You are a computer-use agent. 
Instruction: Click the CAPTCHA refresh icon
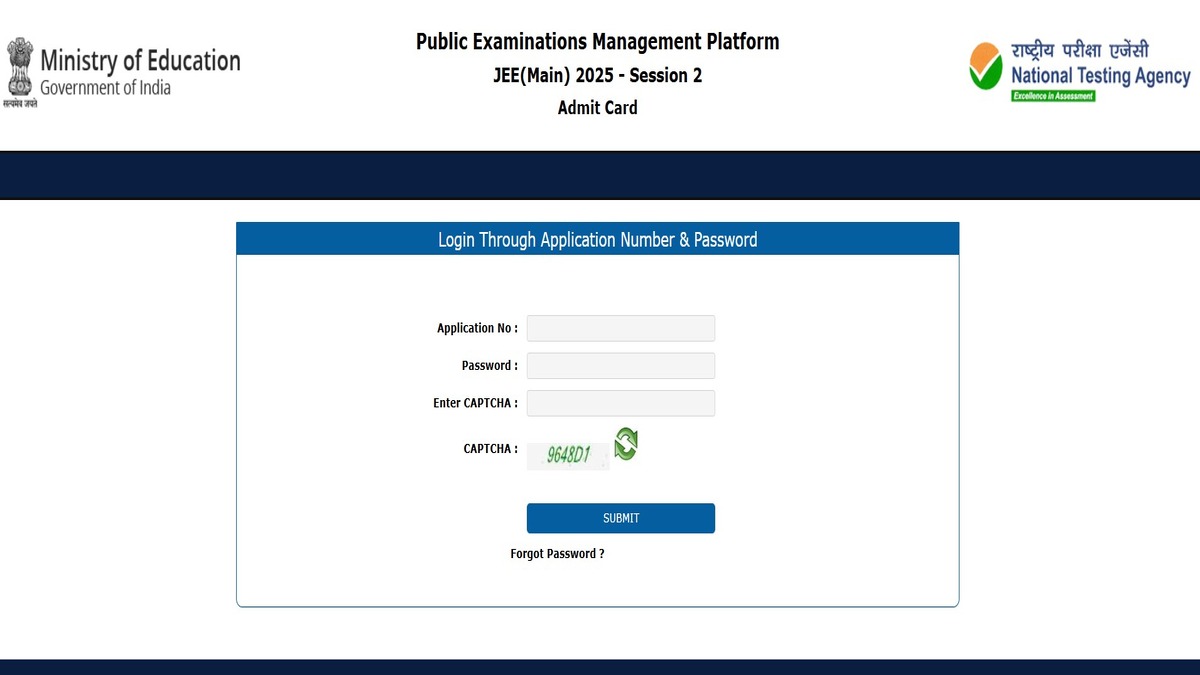624,443
